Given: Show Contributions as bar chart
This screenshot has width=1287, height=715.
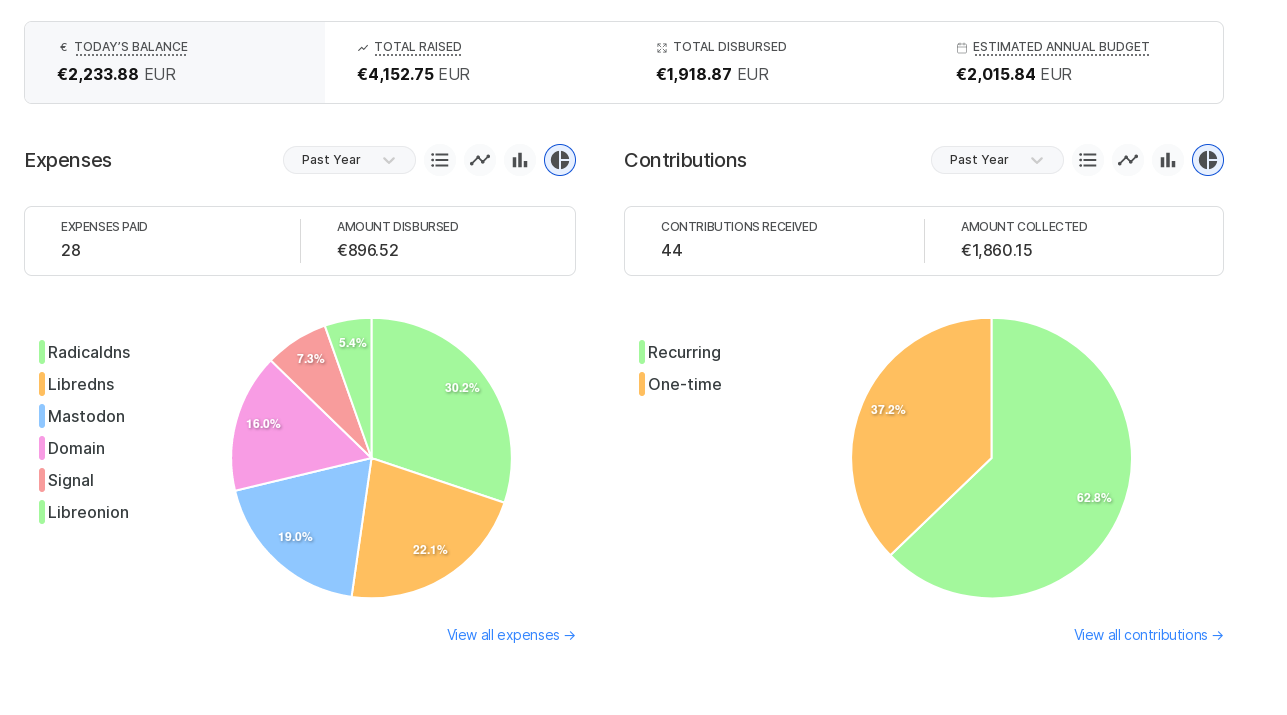Looking at the screenshot, I should (1168, 160).
